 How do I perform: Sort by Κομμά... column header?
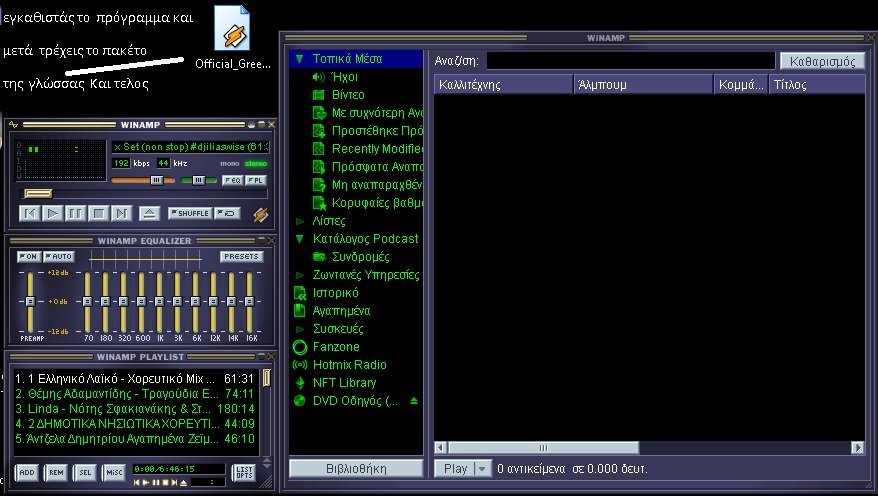pyautogui.click(x=741, y=85)
